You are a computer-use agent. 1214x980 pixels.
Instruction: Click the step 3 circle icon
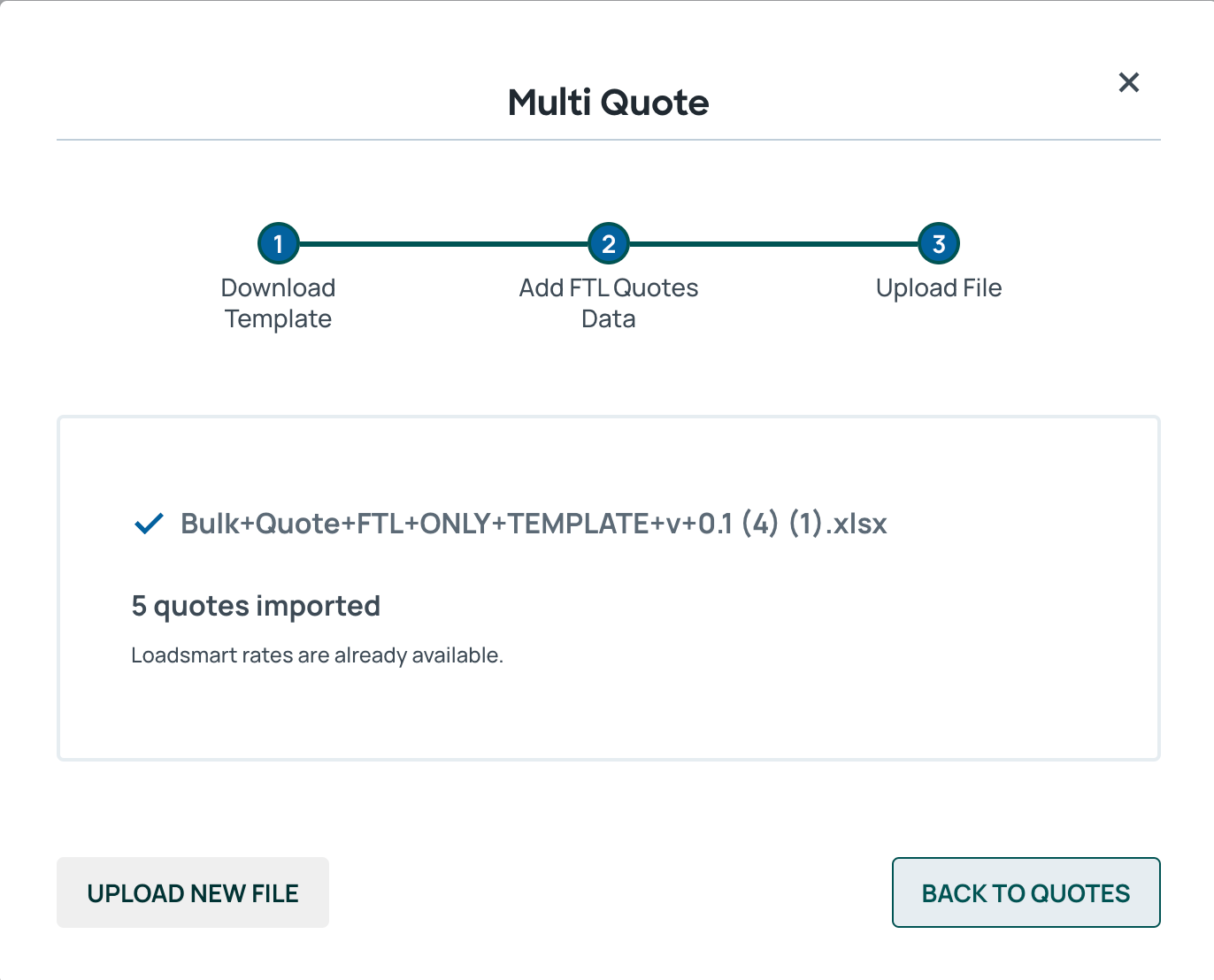coord(939,243)
